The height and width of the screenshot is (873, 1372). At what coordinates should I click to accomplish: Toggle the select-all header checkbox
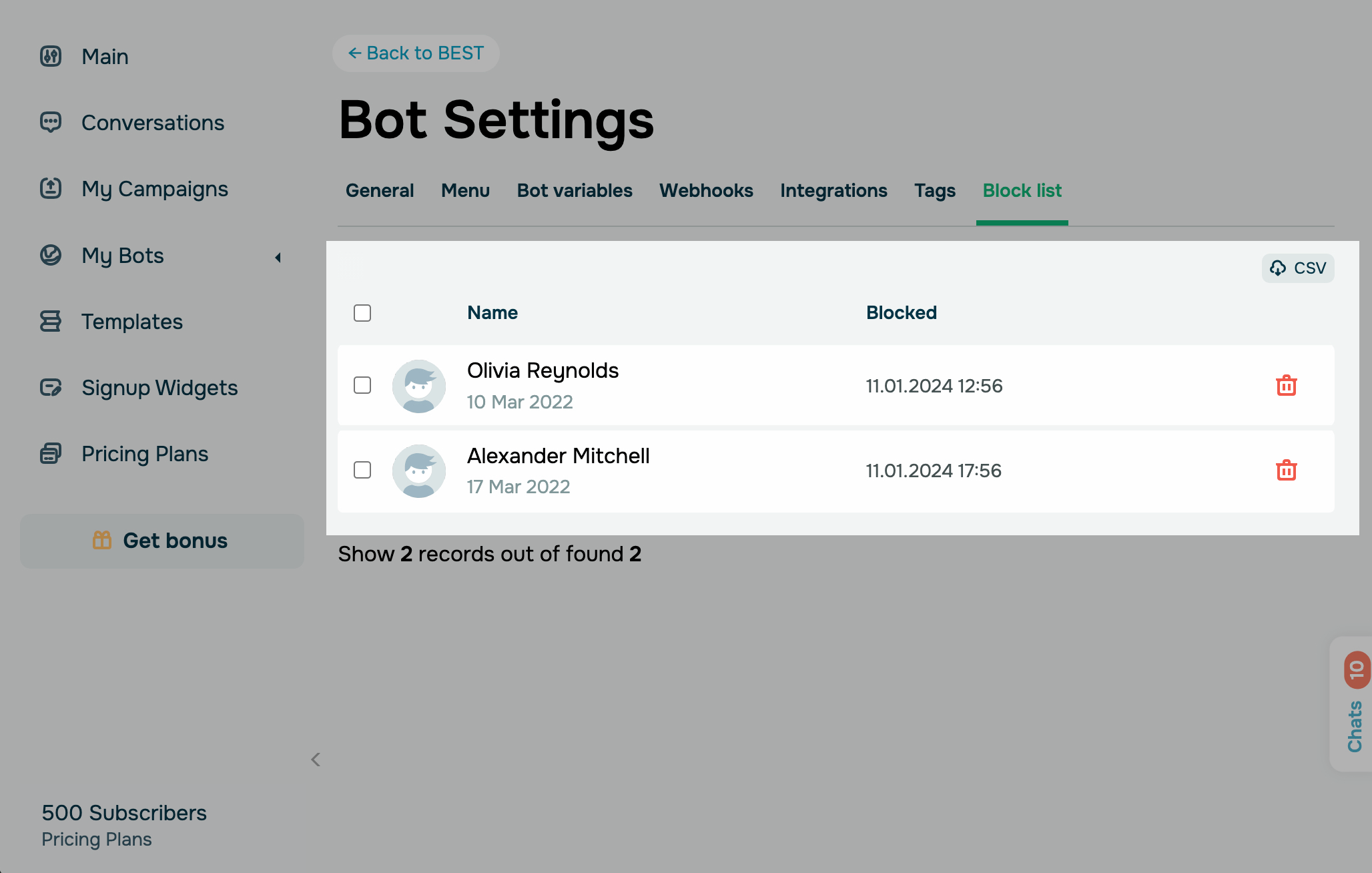pyautogui.click(x=362, y=313)
